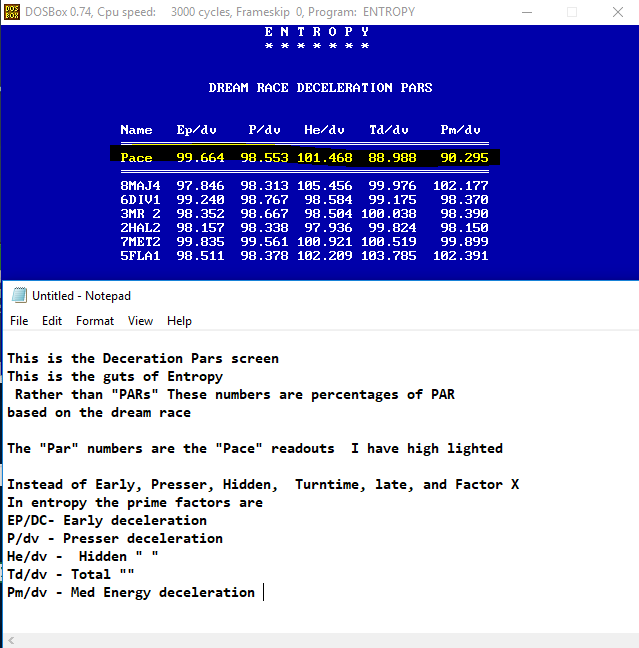The image size is (639, 648).
Task: Click the '3MR 2' row name
Action: pos(140,214)
